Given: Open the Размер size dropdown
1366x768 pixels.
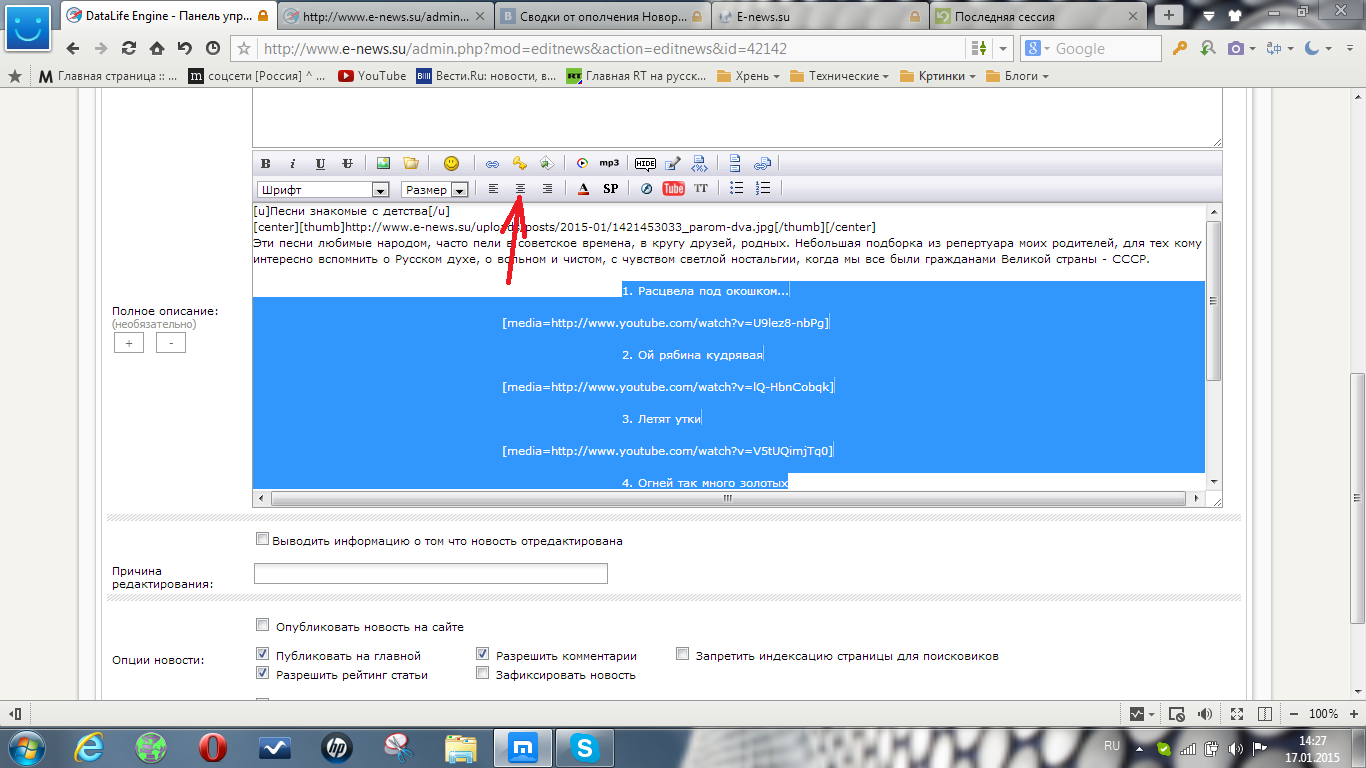Looking at the screenshot, I should pos(435,189).
